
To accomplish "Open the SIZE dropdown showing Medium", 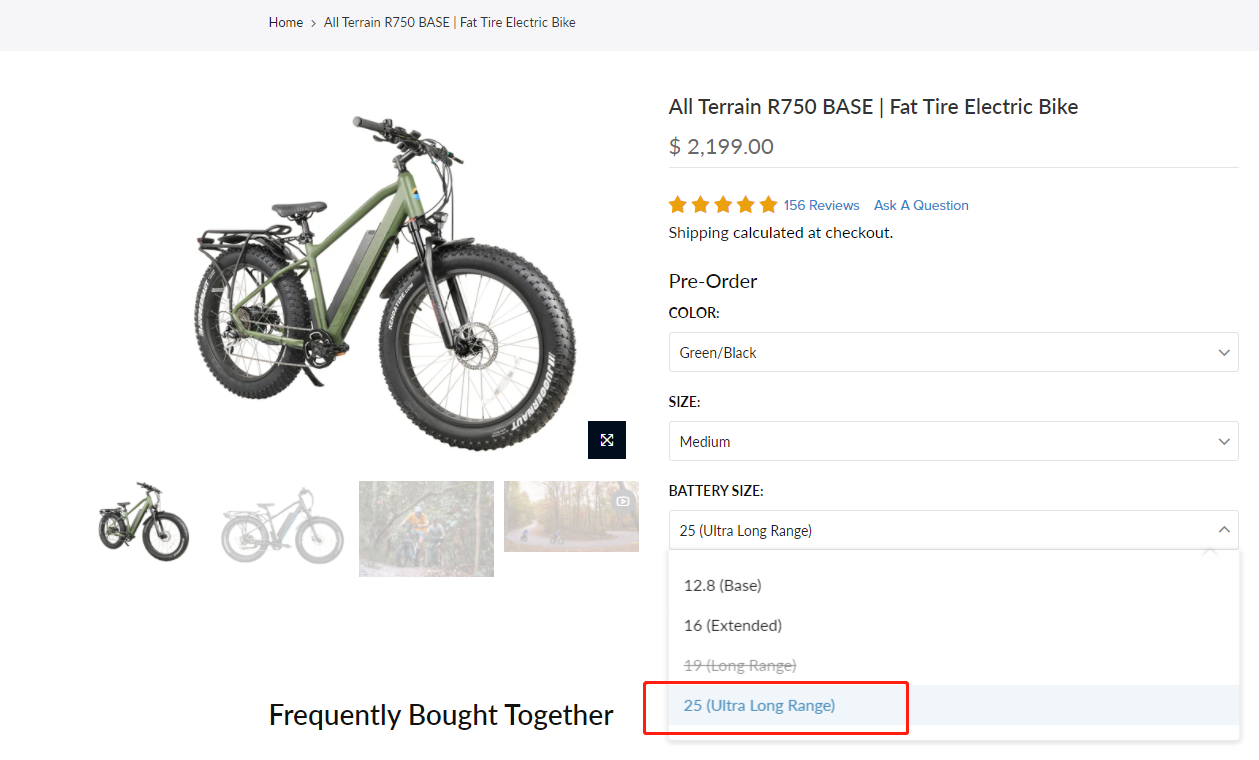I will pos(953,441).
